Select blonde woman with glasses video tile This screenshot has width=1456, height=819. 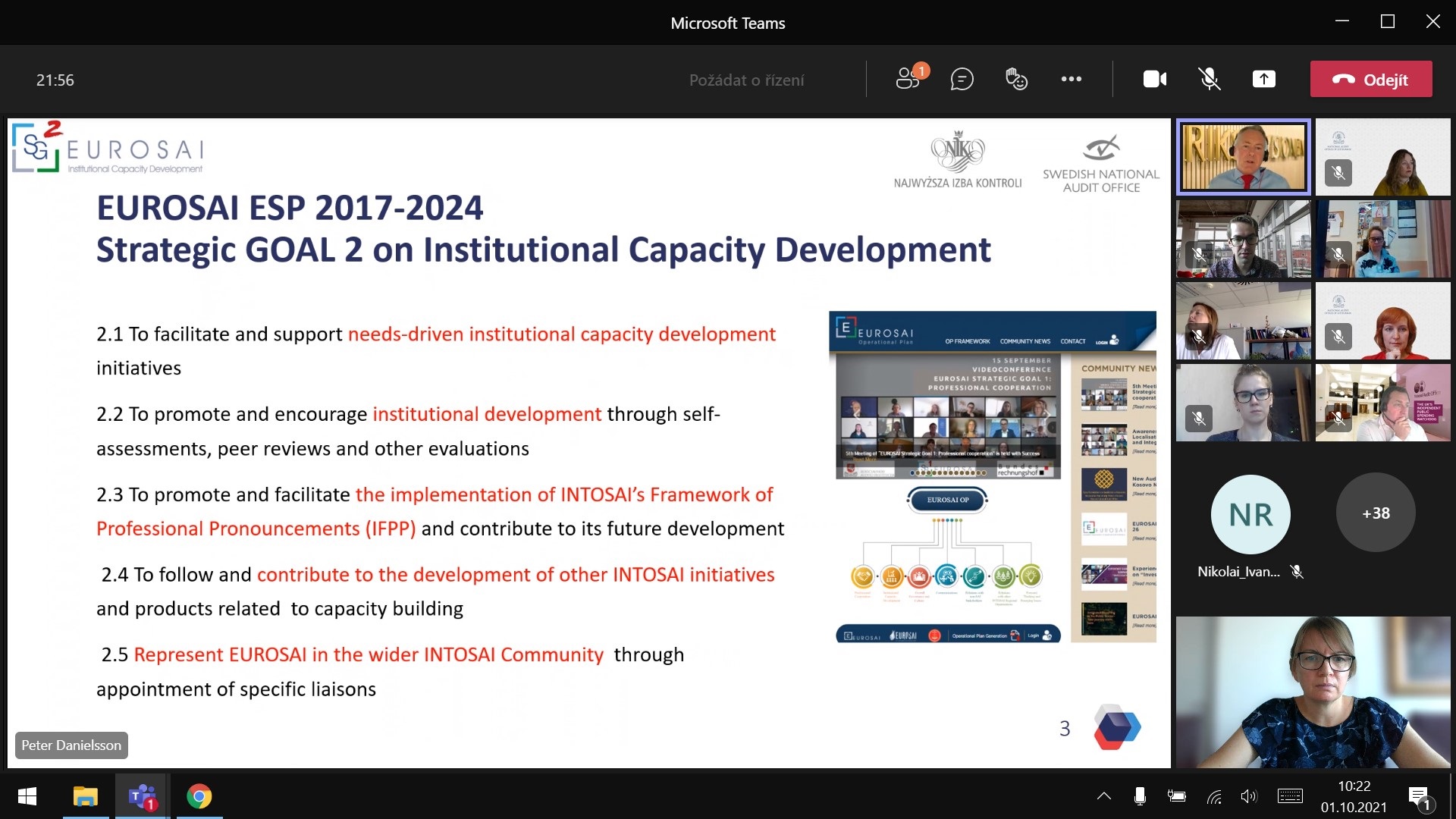[x=1244, y=403]
